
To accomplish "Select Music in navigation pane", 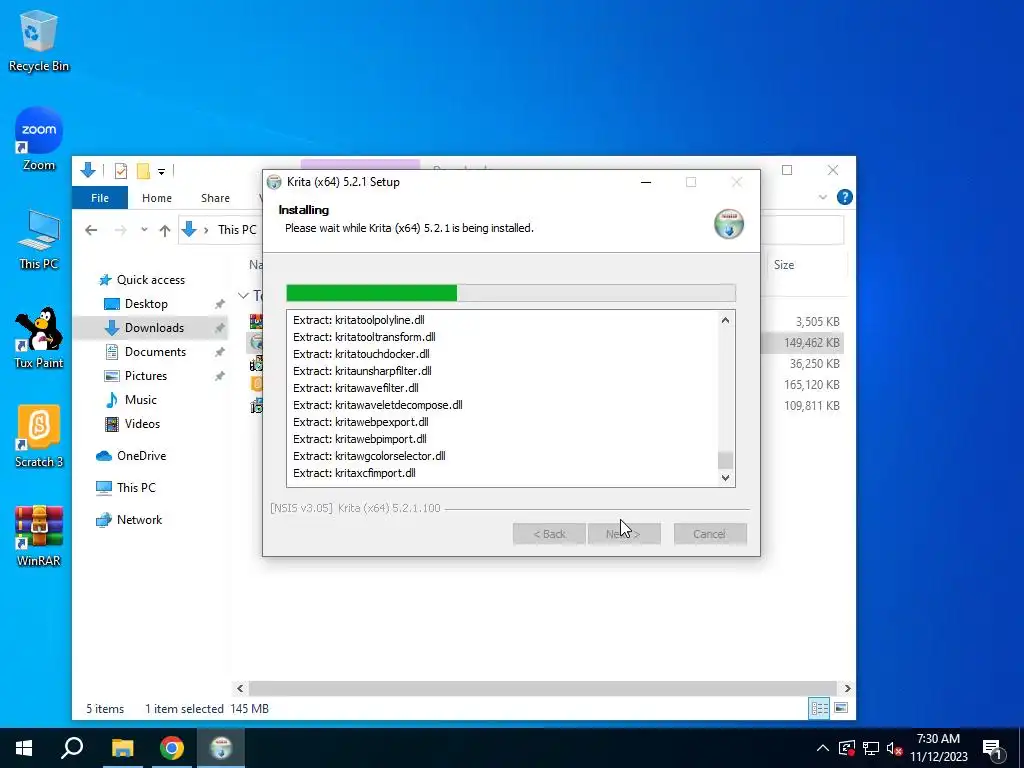I will (140, 400).
